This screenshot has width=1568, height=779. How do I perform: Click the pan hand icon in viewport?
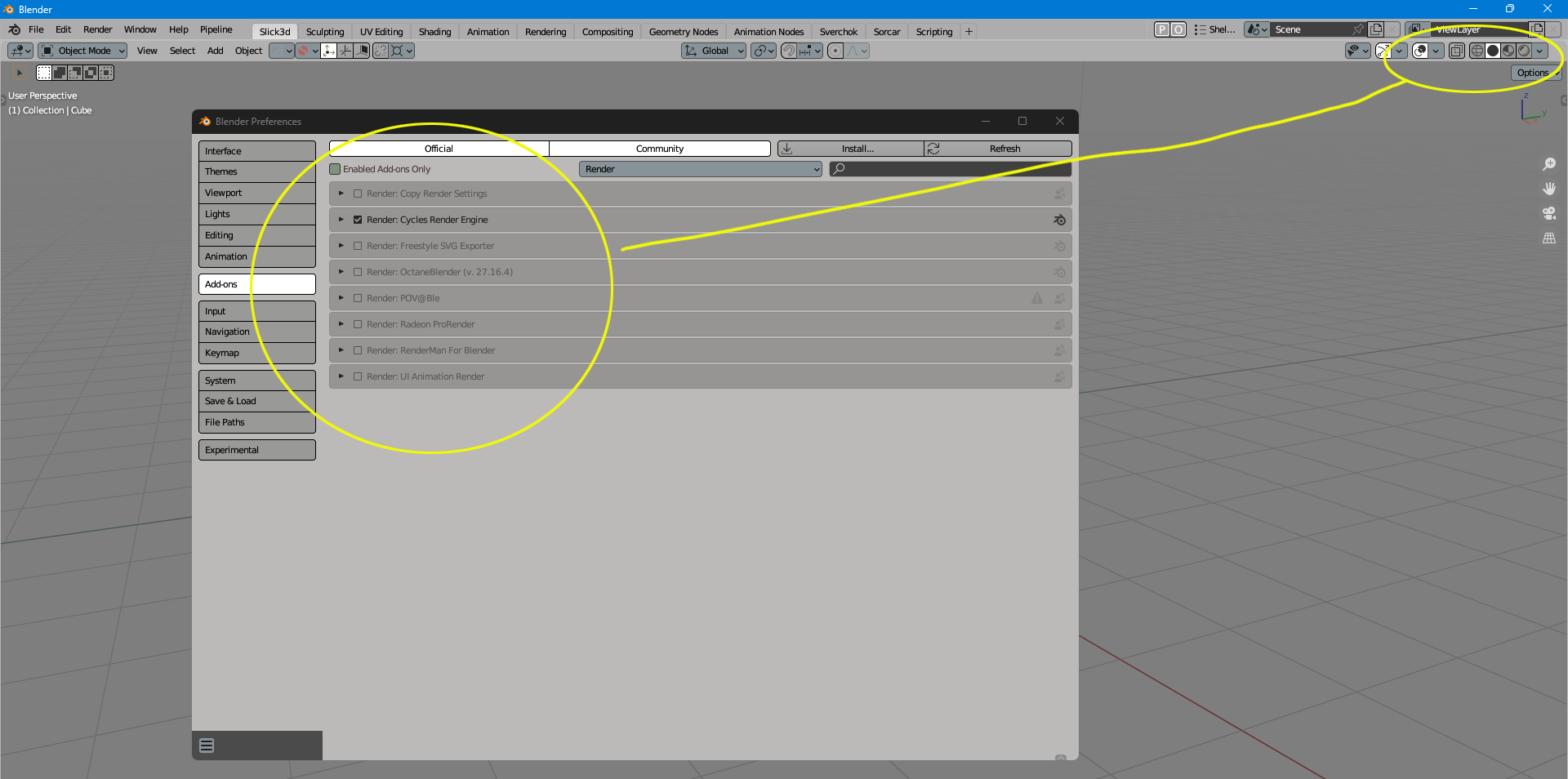click(1548, 189)
